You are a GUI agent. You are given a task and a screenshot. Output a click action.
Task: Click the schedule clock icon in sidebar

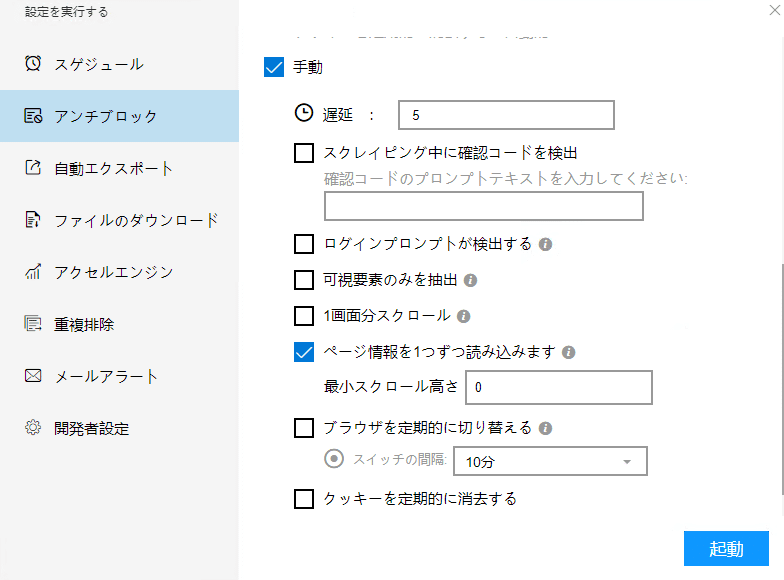click(33, 64)
